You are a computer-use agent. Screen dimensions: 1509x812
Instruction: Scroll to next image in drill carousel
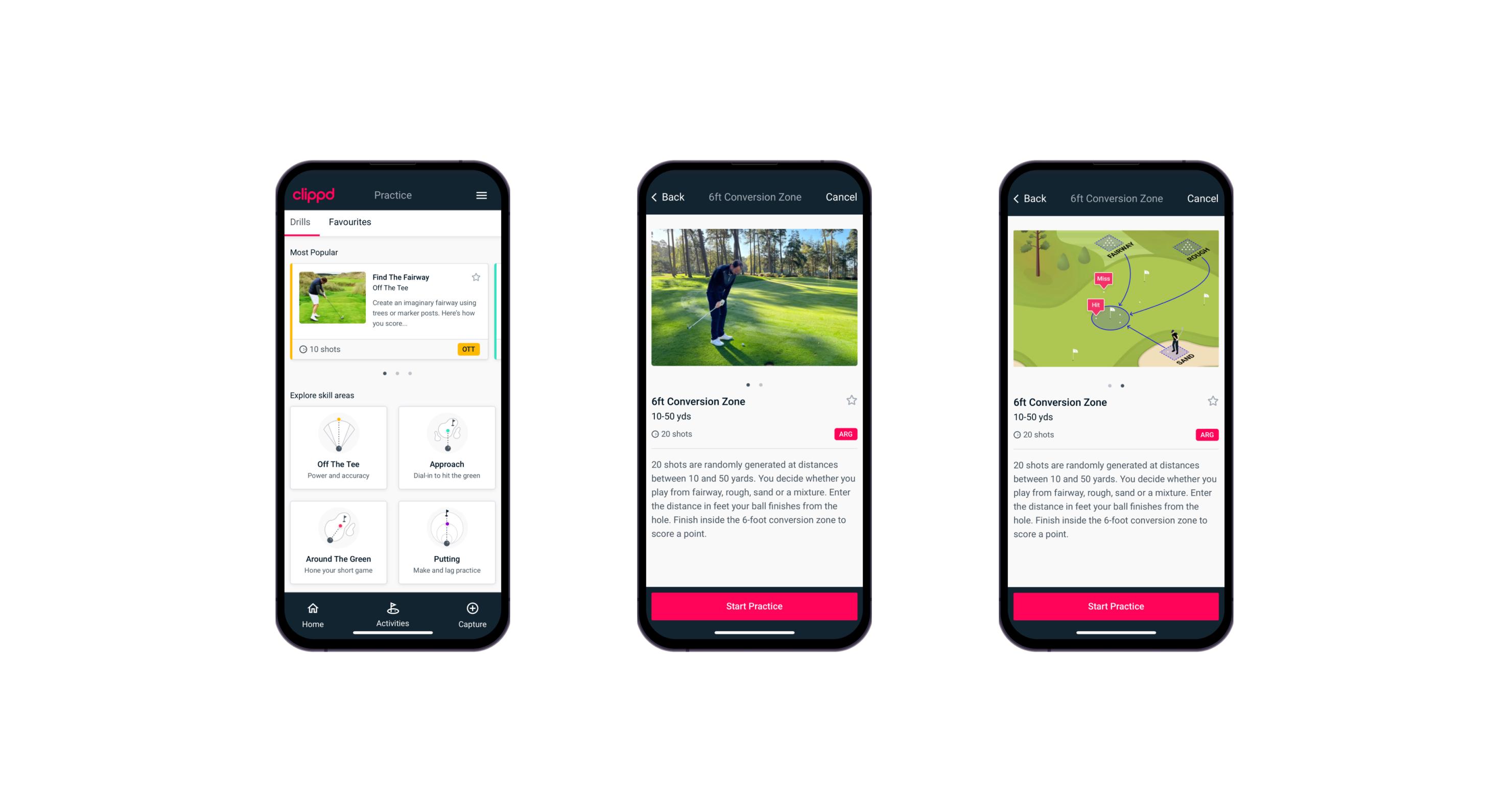pyautogui.click(x=761, y=384)
